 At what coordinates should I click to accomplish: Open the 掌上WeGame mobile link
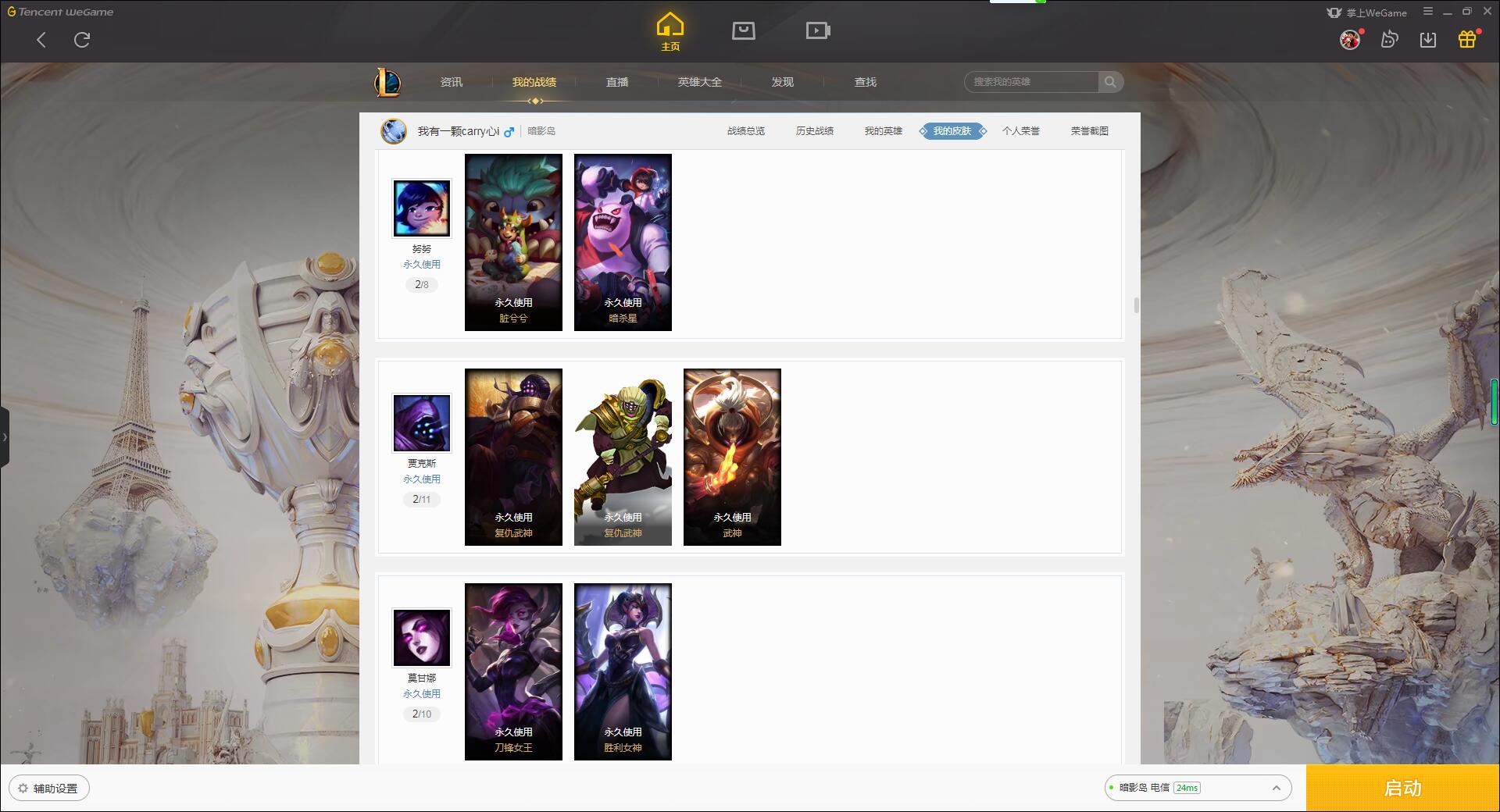(1366, 12)
